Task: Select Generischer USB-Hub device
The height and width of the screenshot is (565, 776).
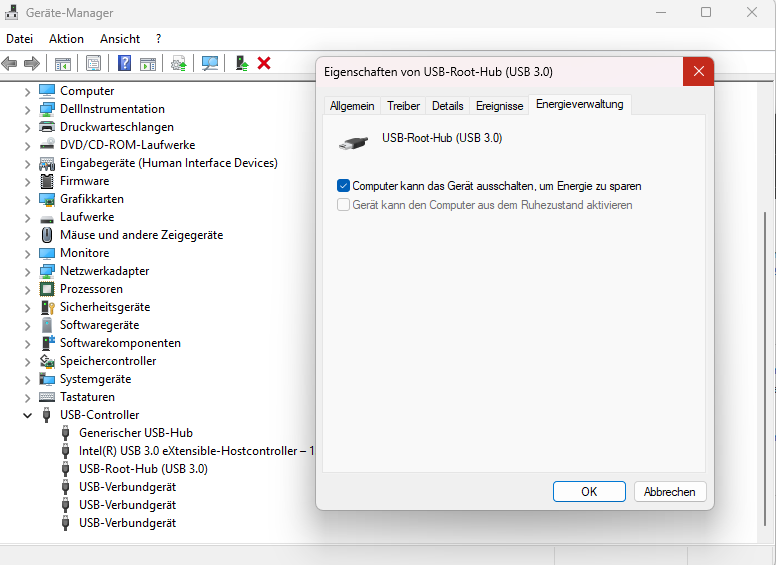Action: pyautogui.click(x=136, y=433)
